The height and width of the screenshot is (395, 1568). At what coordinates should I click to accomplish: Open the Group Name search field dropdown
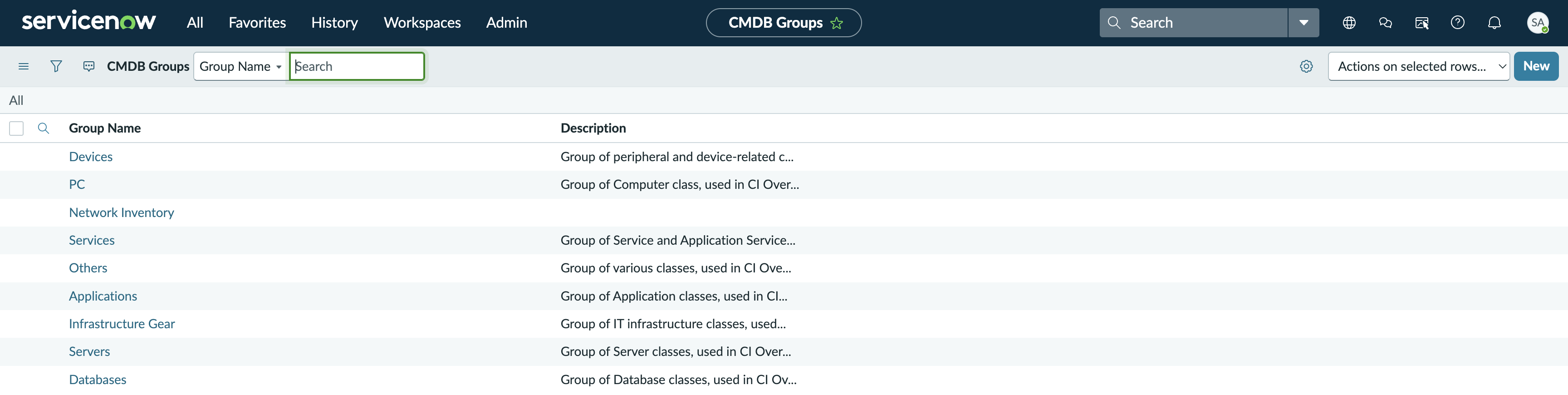pyautogui.click(x=241, y=66)
